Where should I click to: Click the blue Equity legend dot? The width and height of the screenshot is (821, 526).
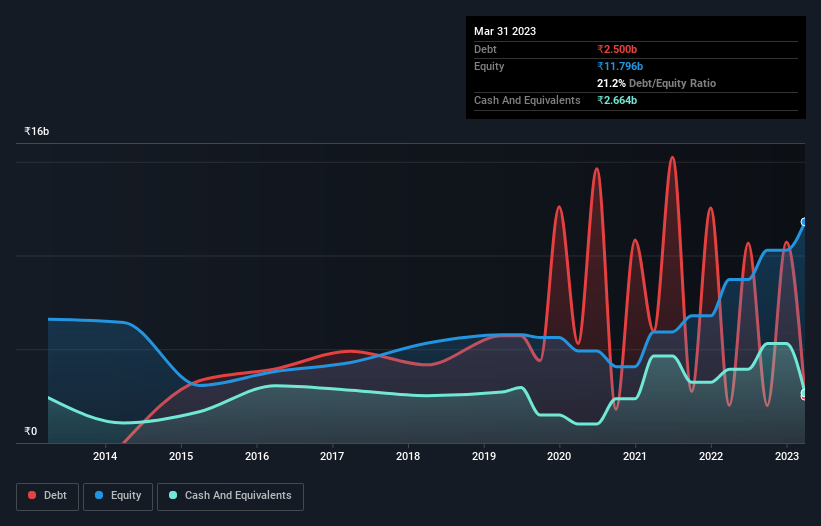[x=99, y=495]
